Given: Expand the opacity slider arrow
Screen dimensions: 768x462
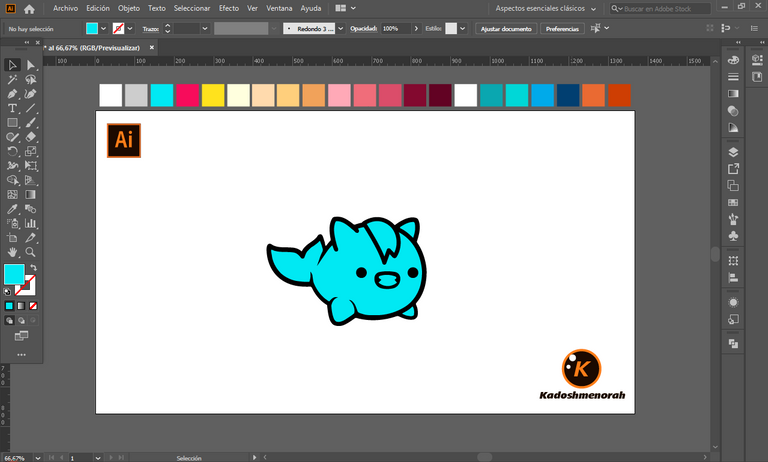Looking at the screenshot, I should coord(416,28).
